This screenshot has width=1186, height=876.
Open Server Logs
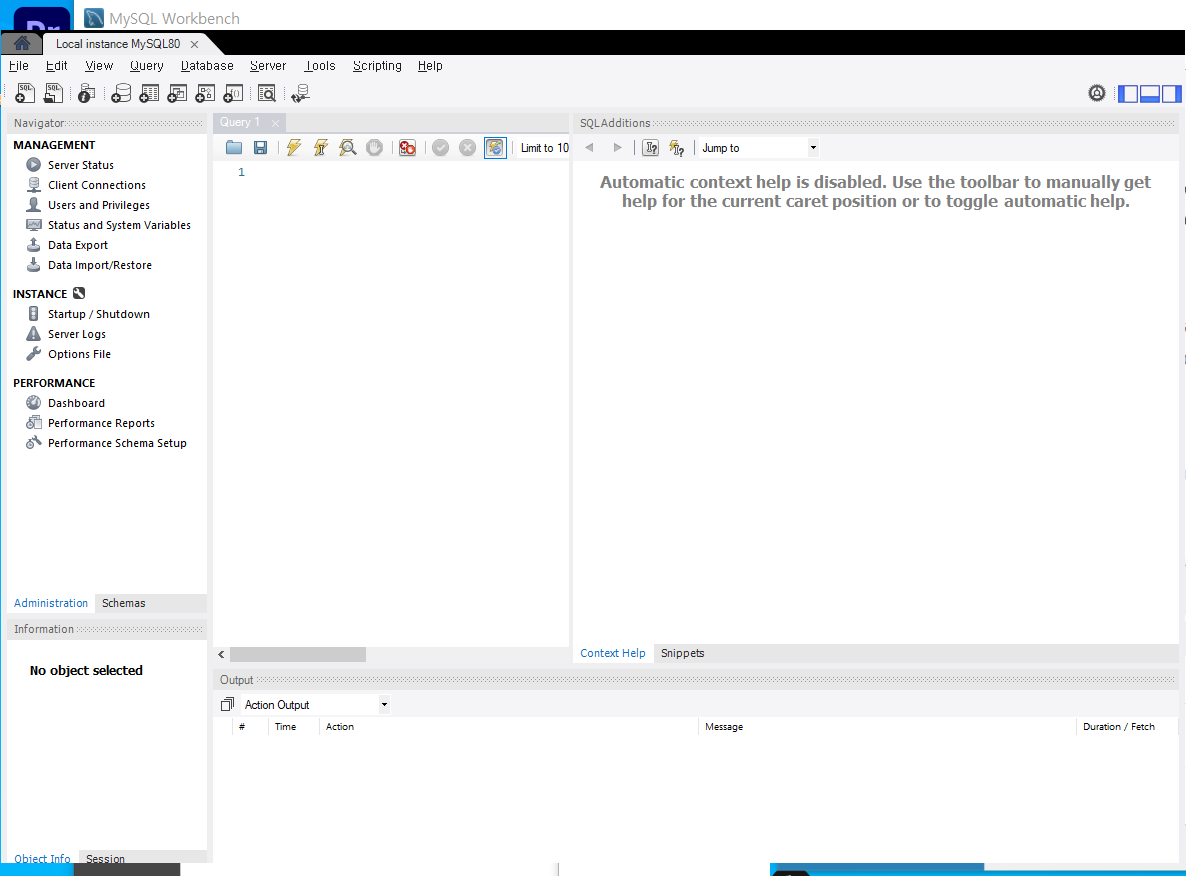click(76, 334)
